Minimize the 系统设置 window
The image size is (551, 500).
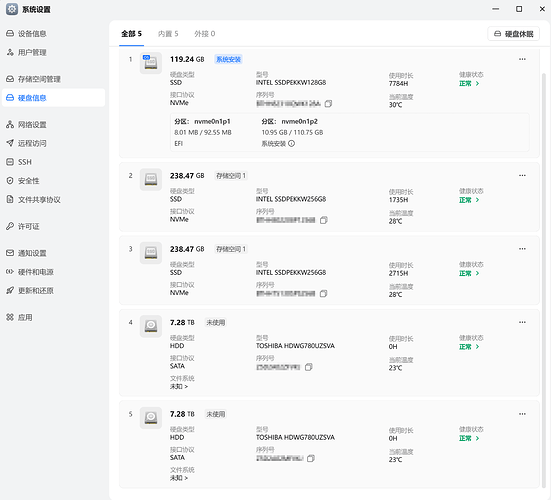click(x=495, y=9)
